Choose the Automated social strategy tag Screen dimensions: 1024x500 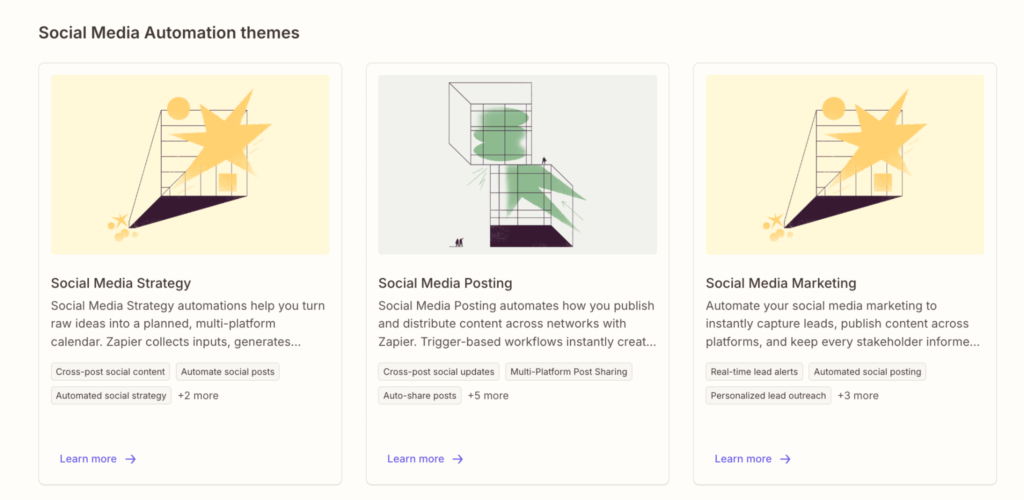111,396
